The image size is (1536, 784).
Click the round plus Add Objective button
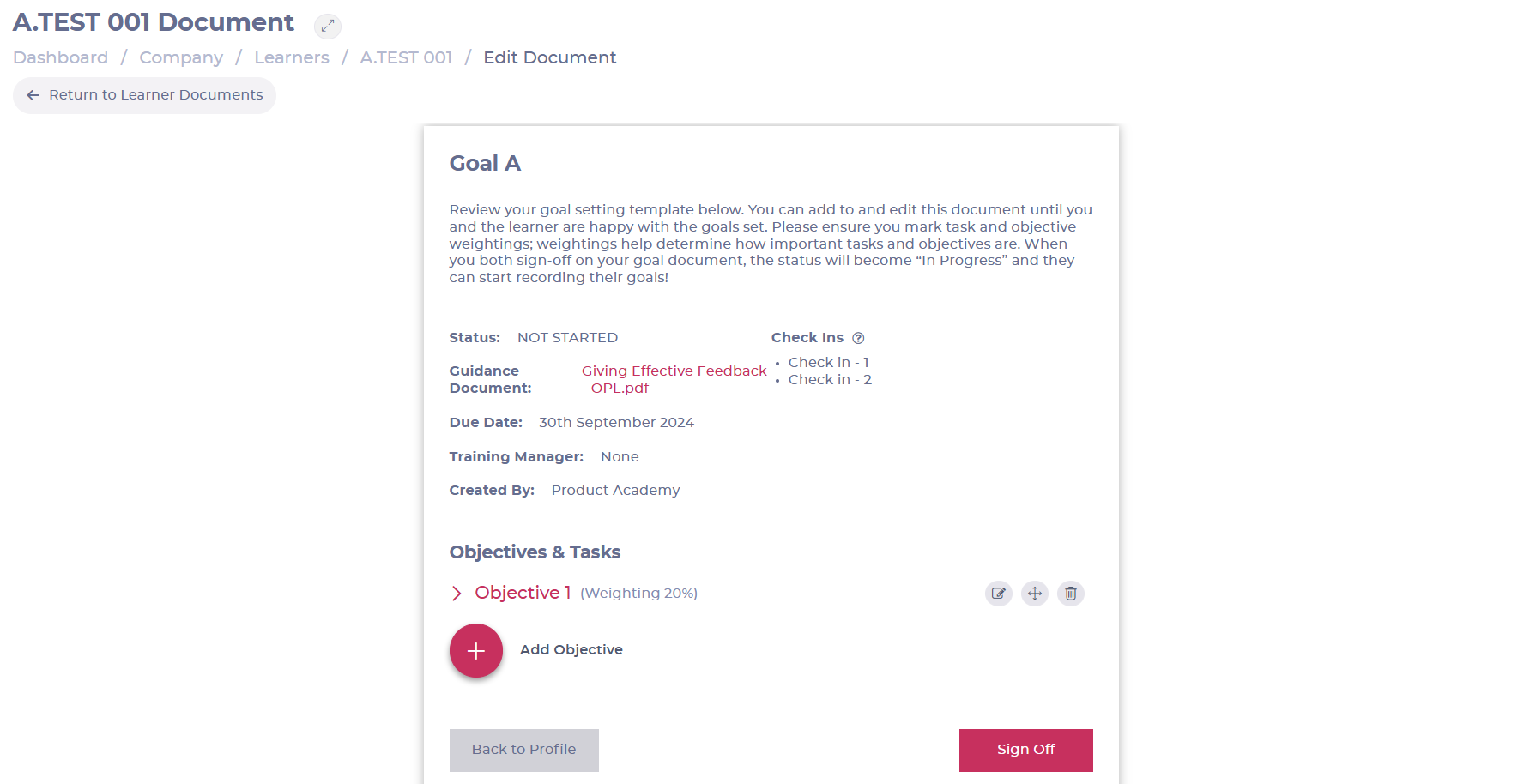tap(476, 651)
